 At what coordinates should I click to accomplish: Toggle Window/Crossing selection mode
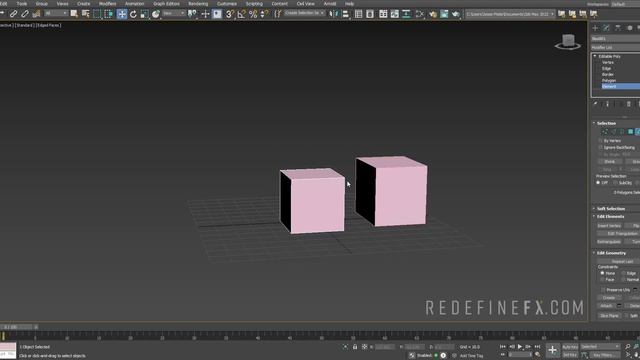[x=109, y=14]
